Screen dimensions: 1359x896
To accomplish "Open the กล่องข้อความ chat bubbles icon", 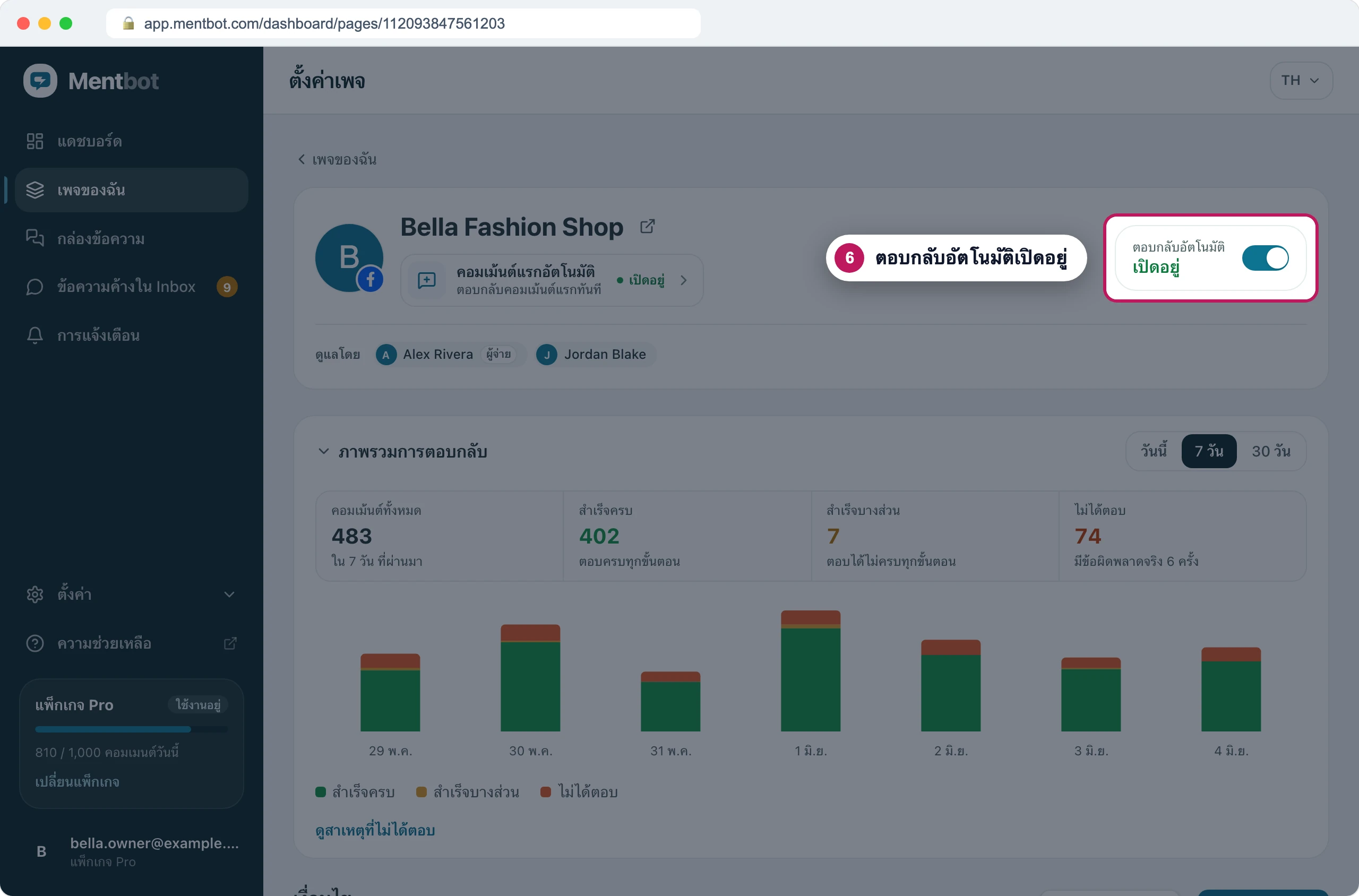I will 35,238.
